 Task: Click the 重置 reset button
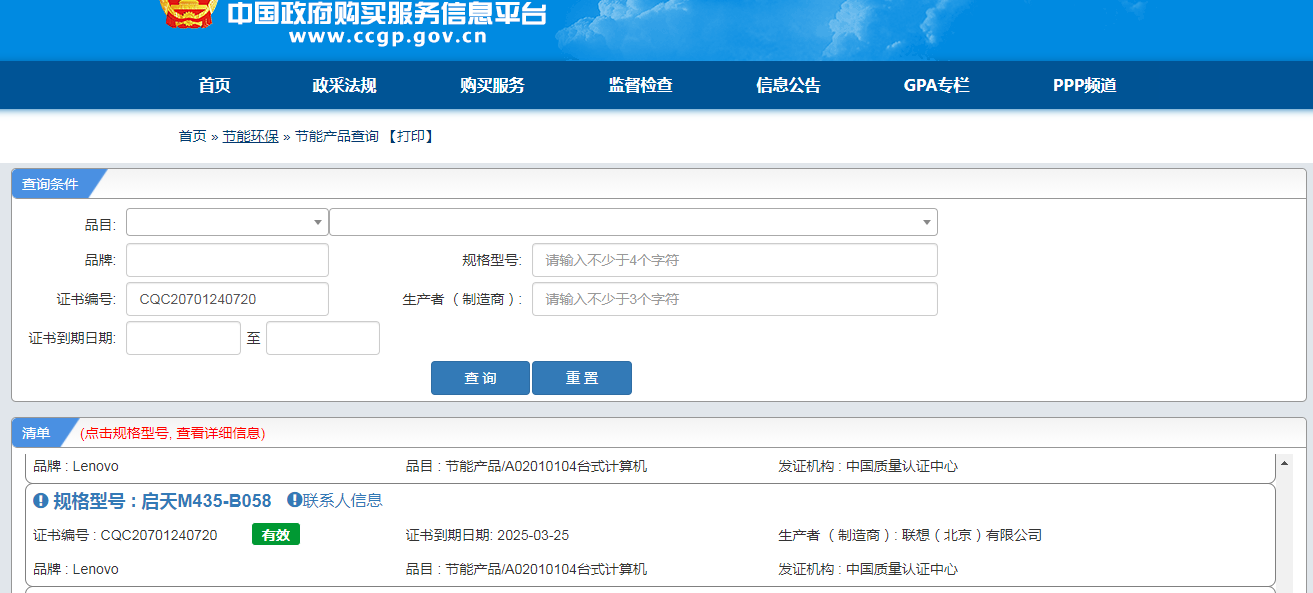click(x=582, y=378)
